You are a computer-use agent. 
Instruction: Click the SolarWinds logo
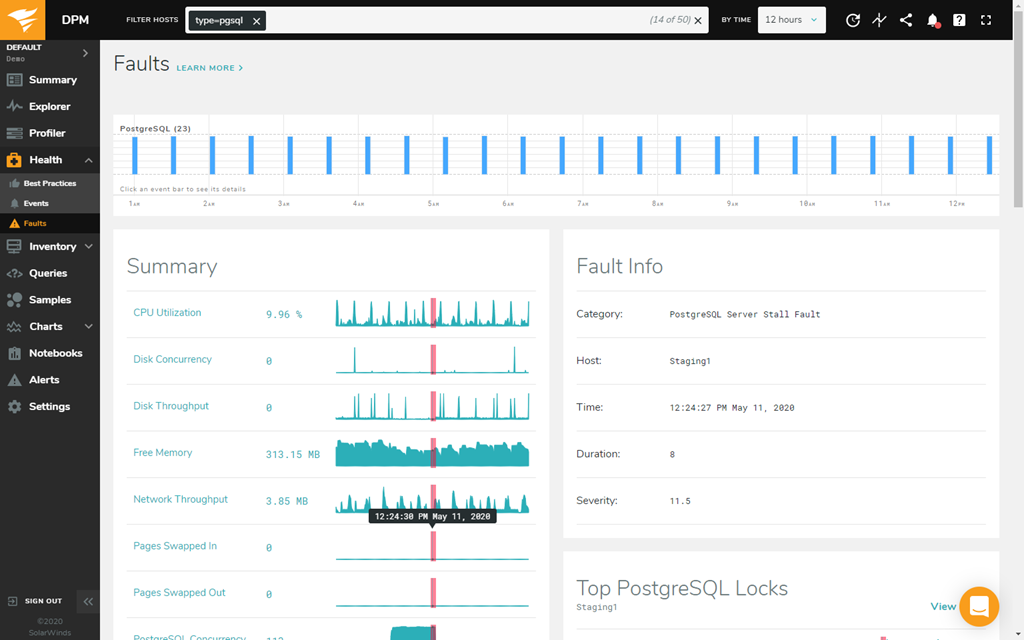pos(24,20)
